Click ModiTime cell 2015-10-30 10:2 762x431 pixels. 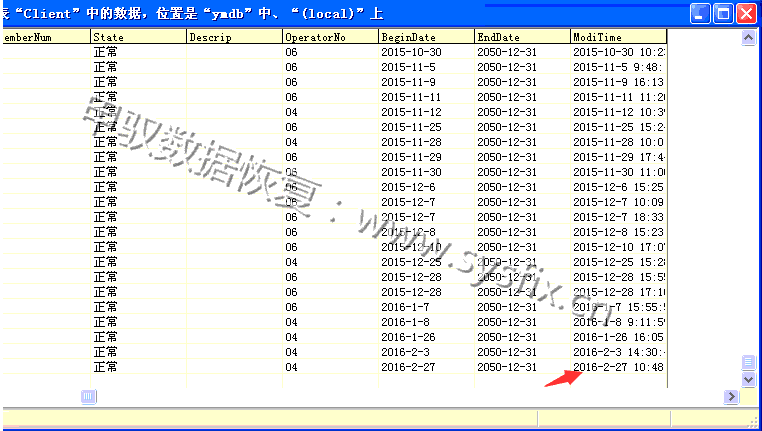[619, 52]
